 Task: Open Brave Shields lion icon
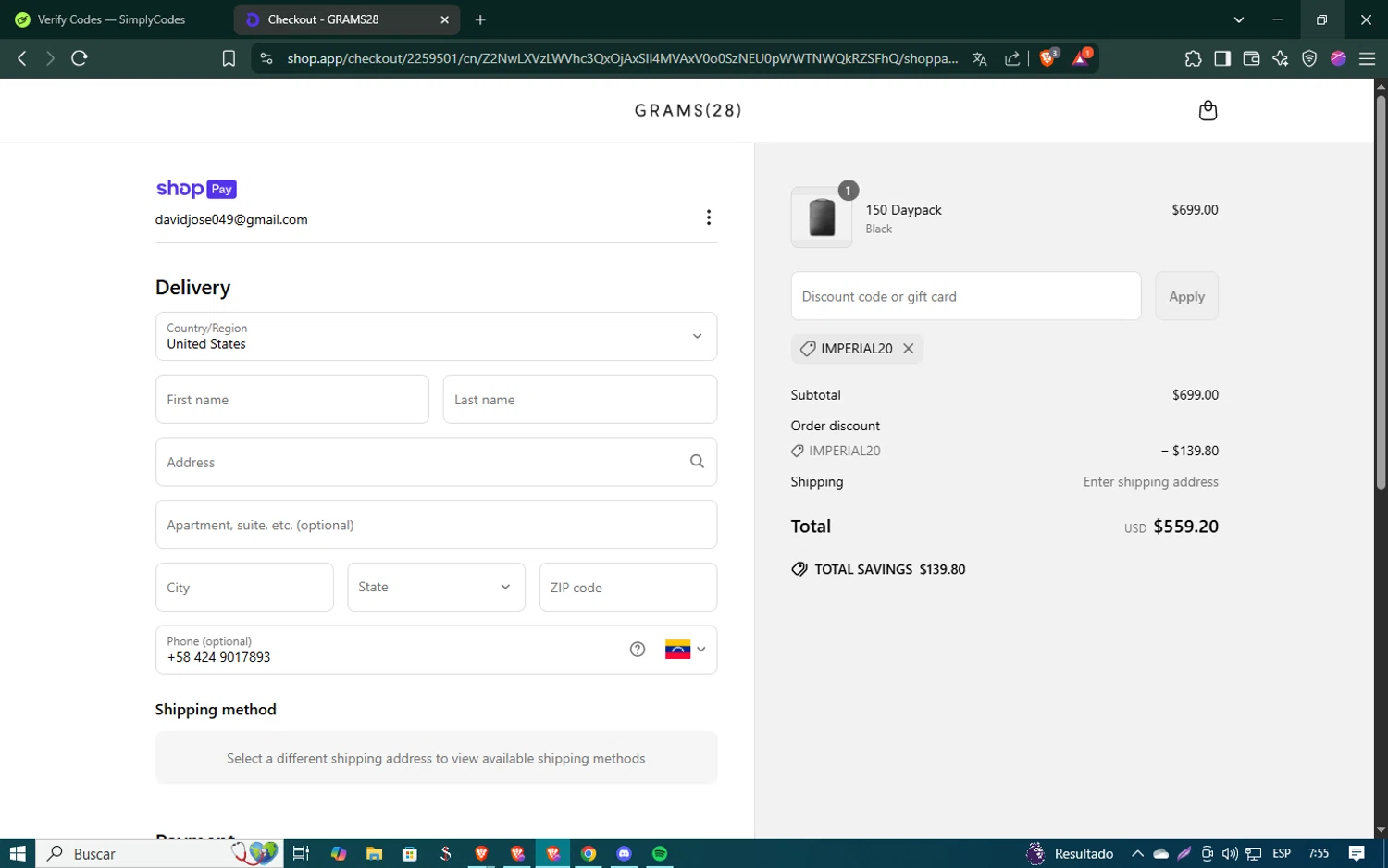(1048, 57)
